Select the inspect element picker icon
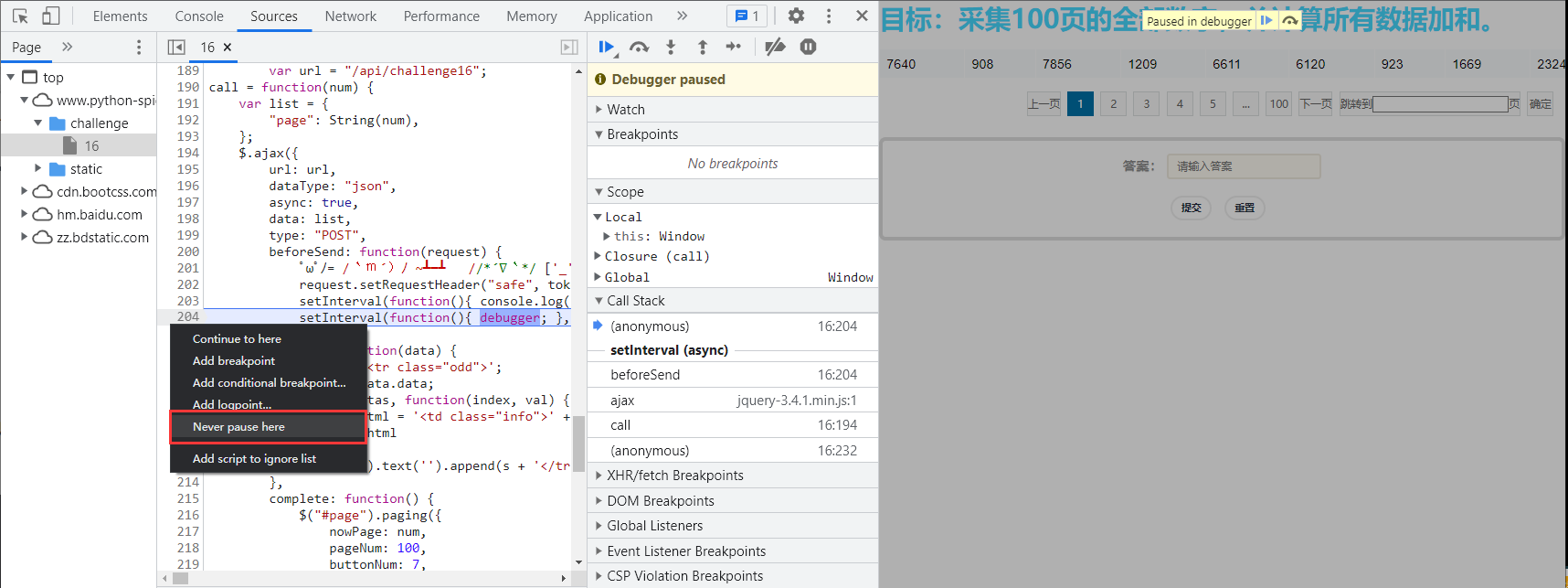The image size is (1568, 588). 20,16
